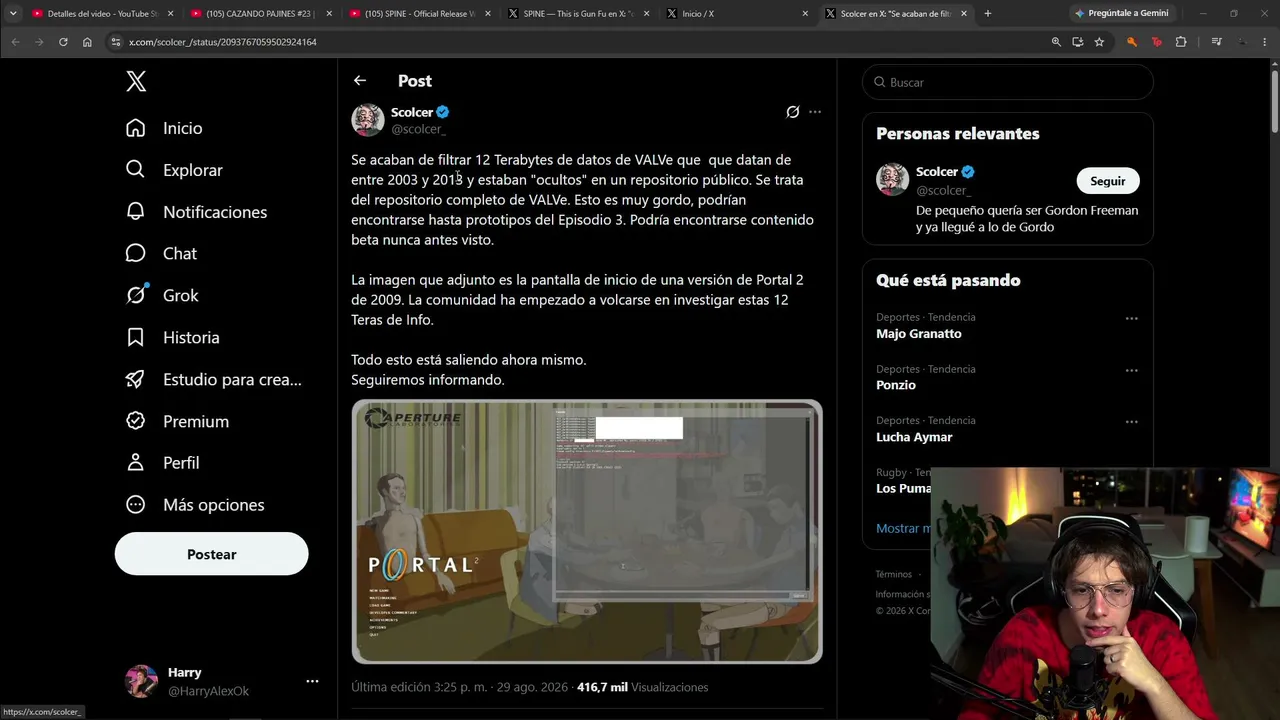Image resolution: width=1280 pixels, height=720 pixels.
Task: Go back using the Post header arrow
Action: [360, 81]
